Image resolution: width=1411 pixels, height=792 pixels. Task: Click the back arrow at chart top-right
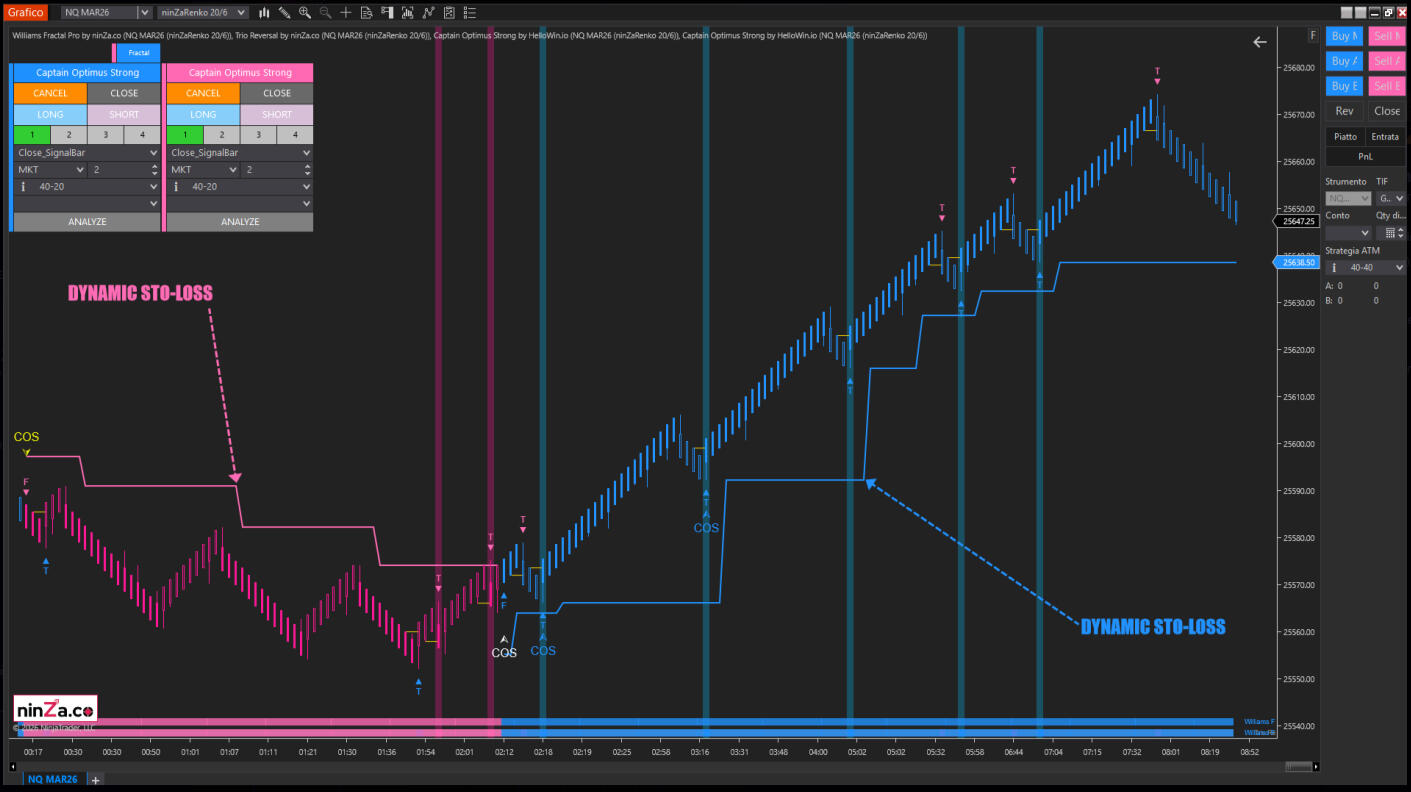point(1260,42)
